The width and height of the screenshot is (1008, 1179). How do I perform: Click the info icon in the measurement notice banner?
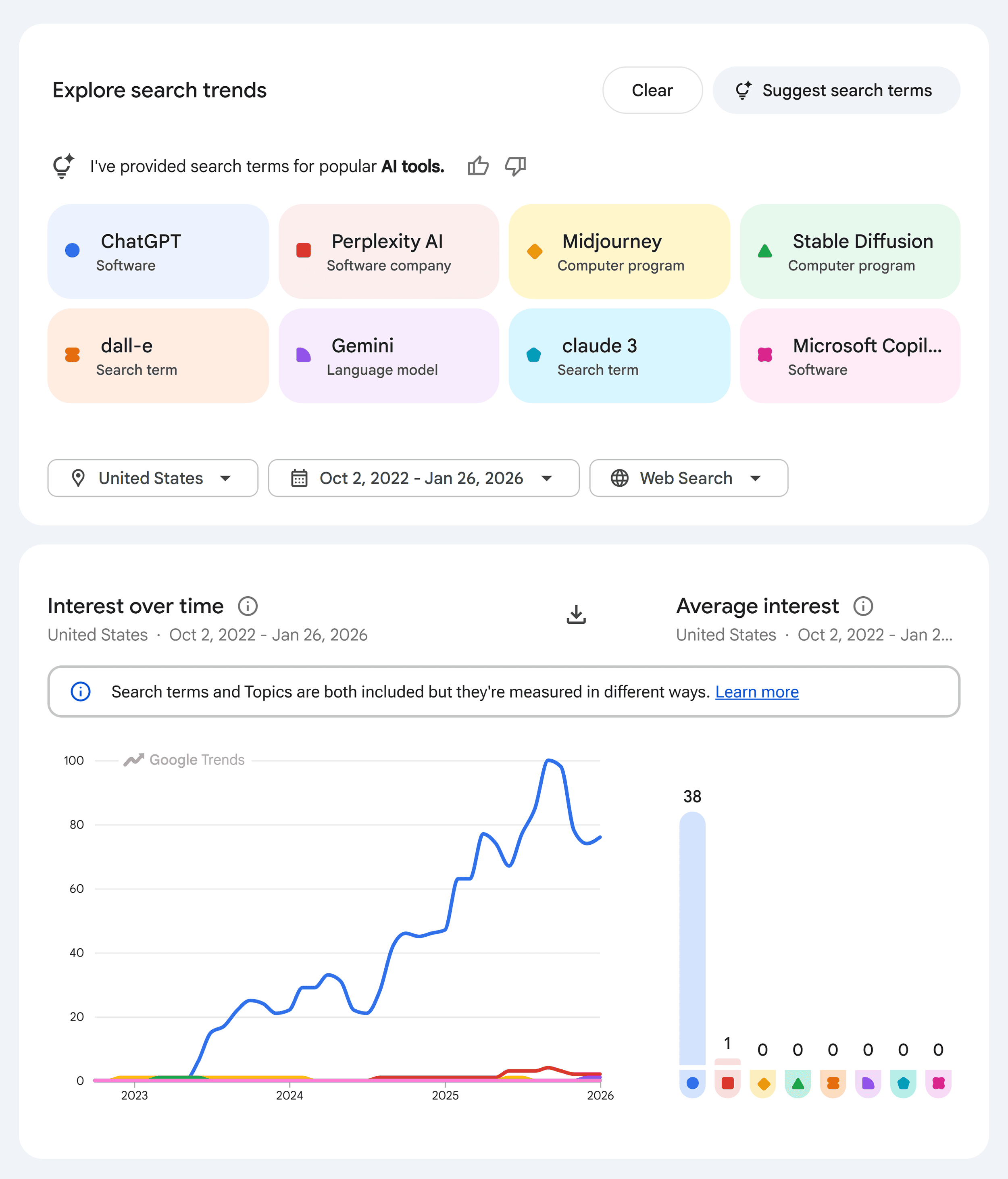[80, 692]
